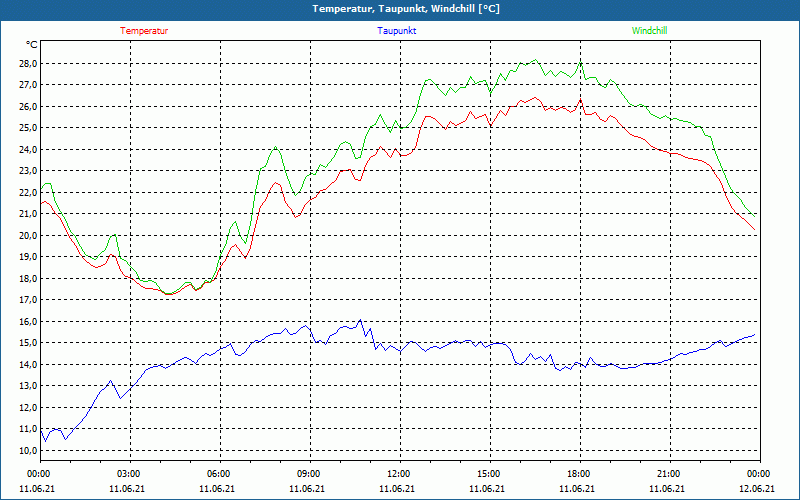The height and width of the screenshot is (500, 800).
Task: Click the 28,0 y-axis value
Action: [29, 64]
